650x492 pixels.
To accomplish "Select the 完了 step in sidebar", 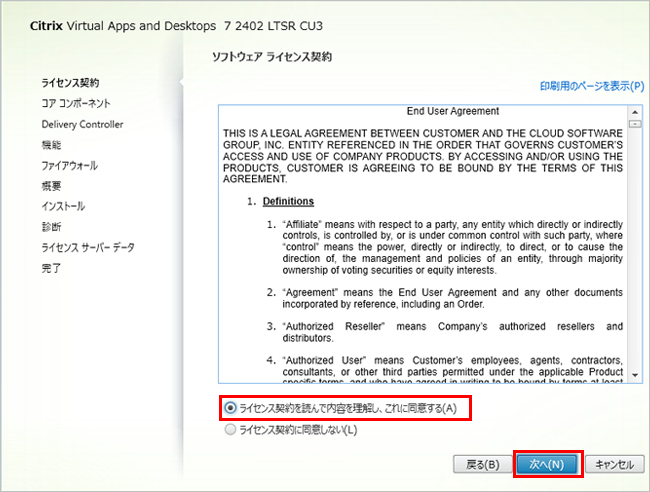I will click(x=51, y=268).
